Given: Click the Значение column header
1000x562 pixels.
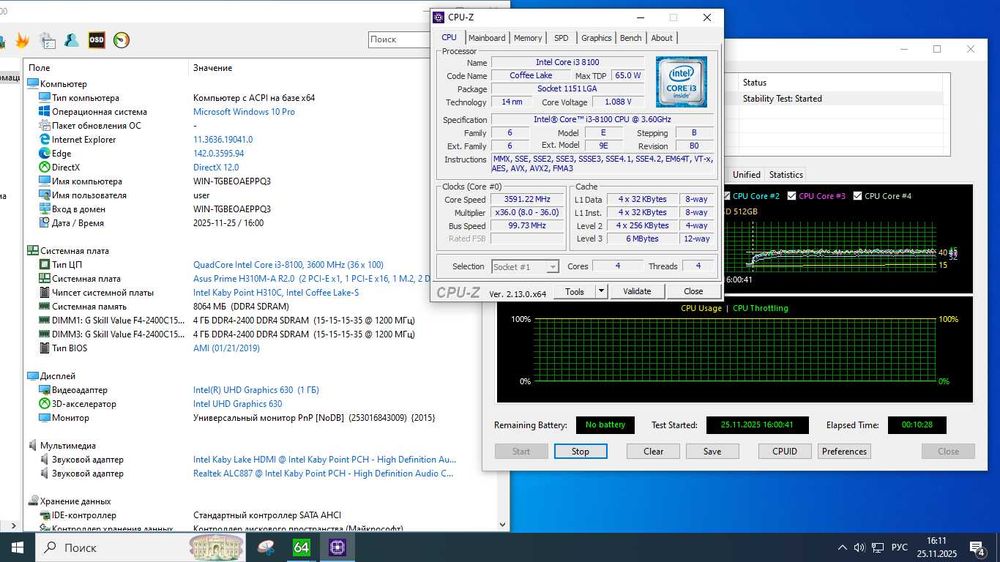Looking at the screenshot, I should pyautogui.click(x=212, y=68).
